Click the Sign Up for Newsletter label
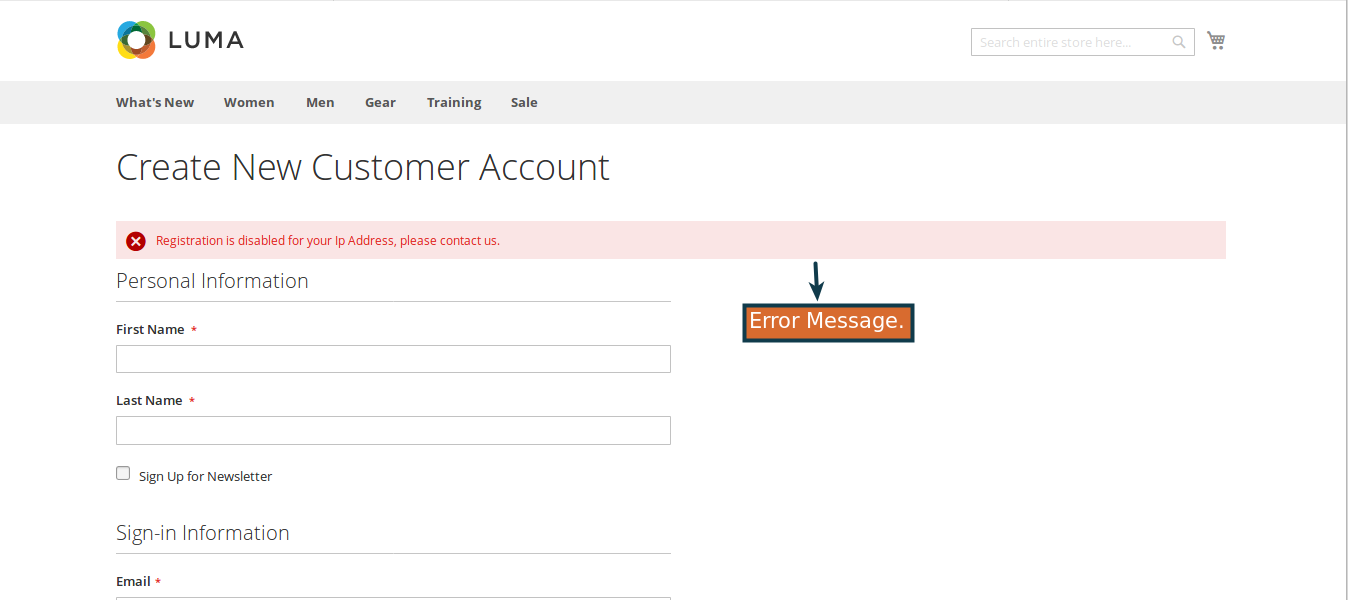This screenshot has height=600, width=1348. [205, 477]
